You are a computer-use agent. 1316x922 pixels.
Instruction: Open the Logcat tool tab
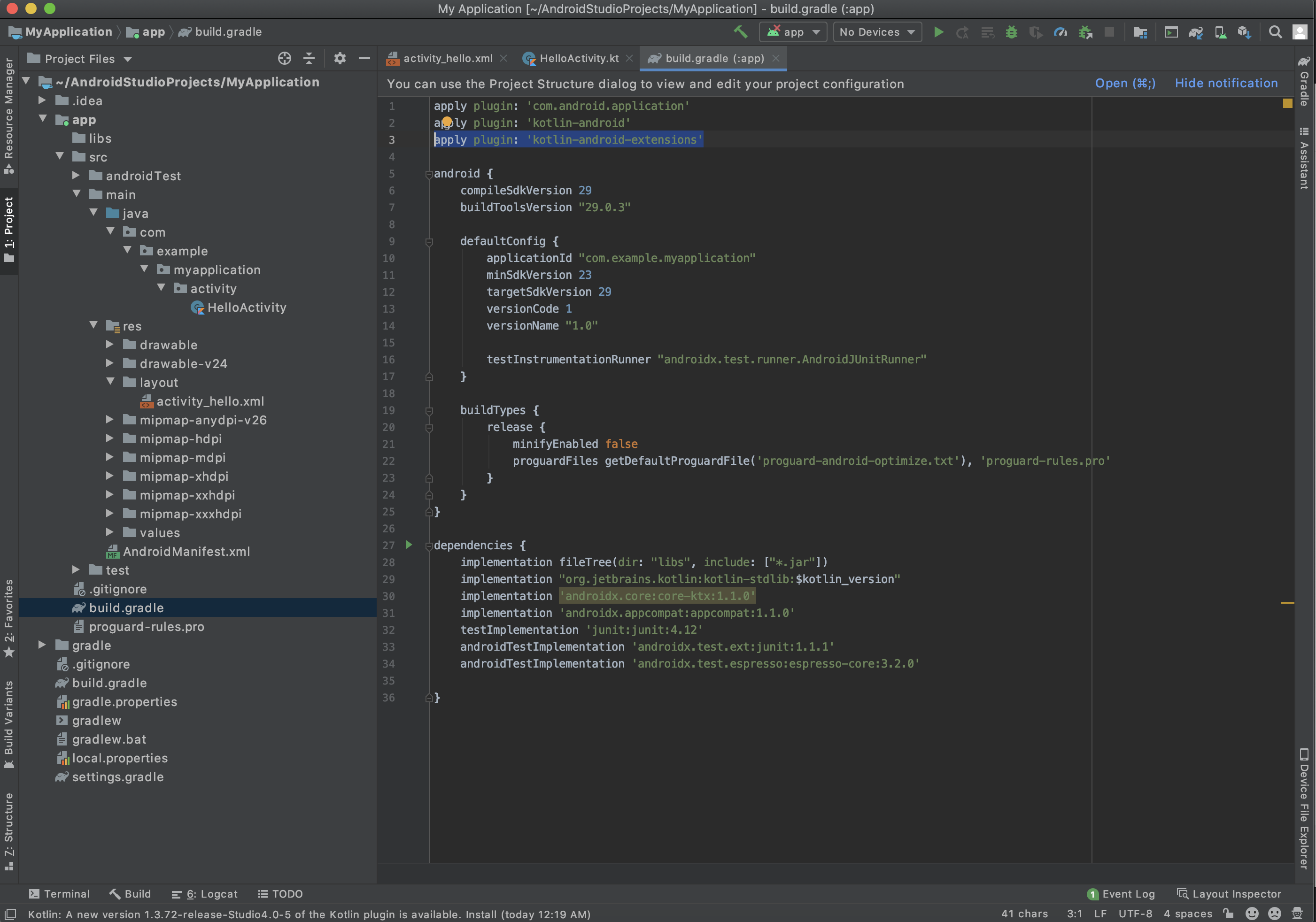(205, 894)
